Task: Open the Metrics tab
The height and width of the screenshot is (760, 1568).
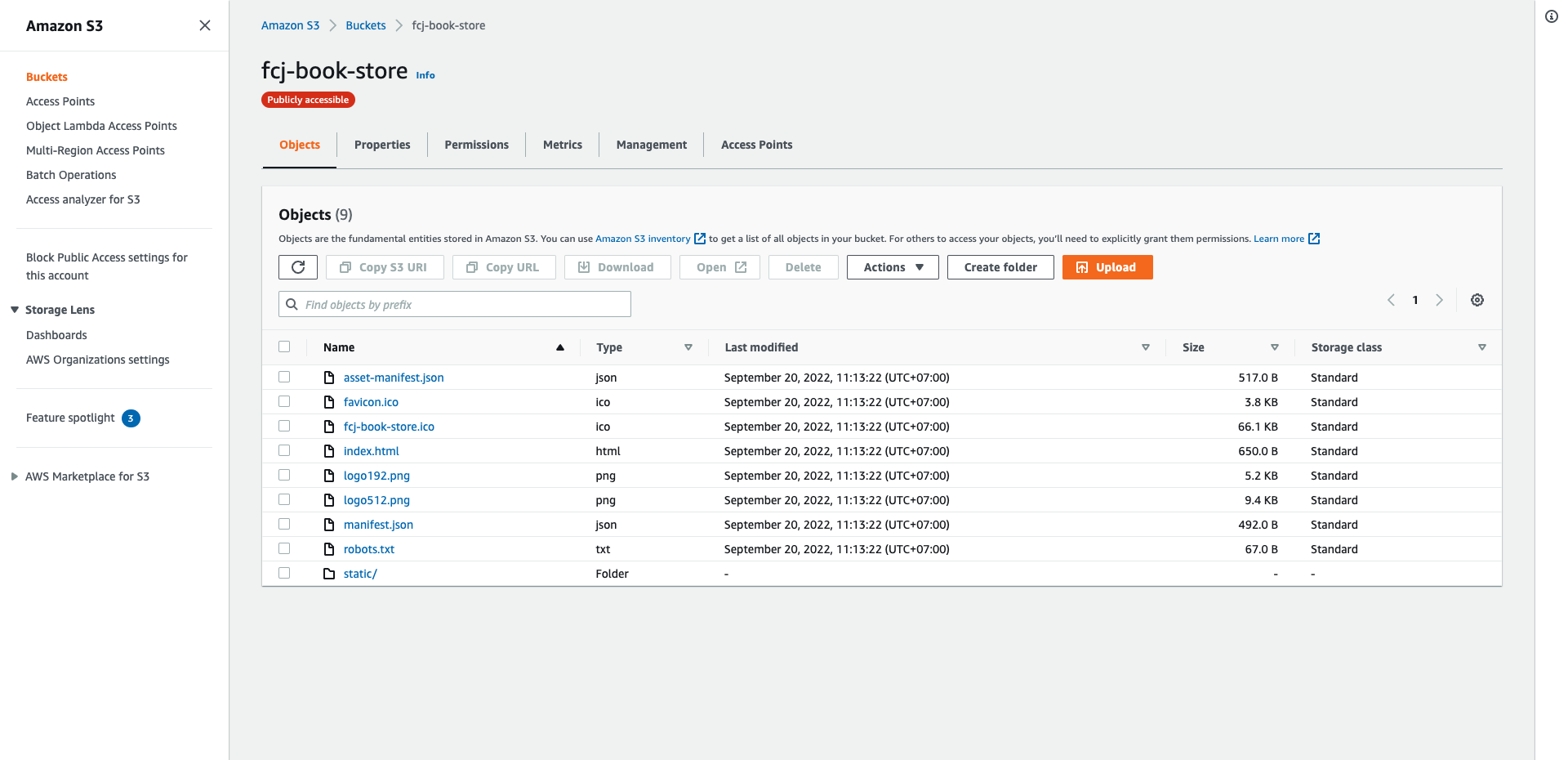Action: [x=563, y=145]
